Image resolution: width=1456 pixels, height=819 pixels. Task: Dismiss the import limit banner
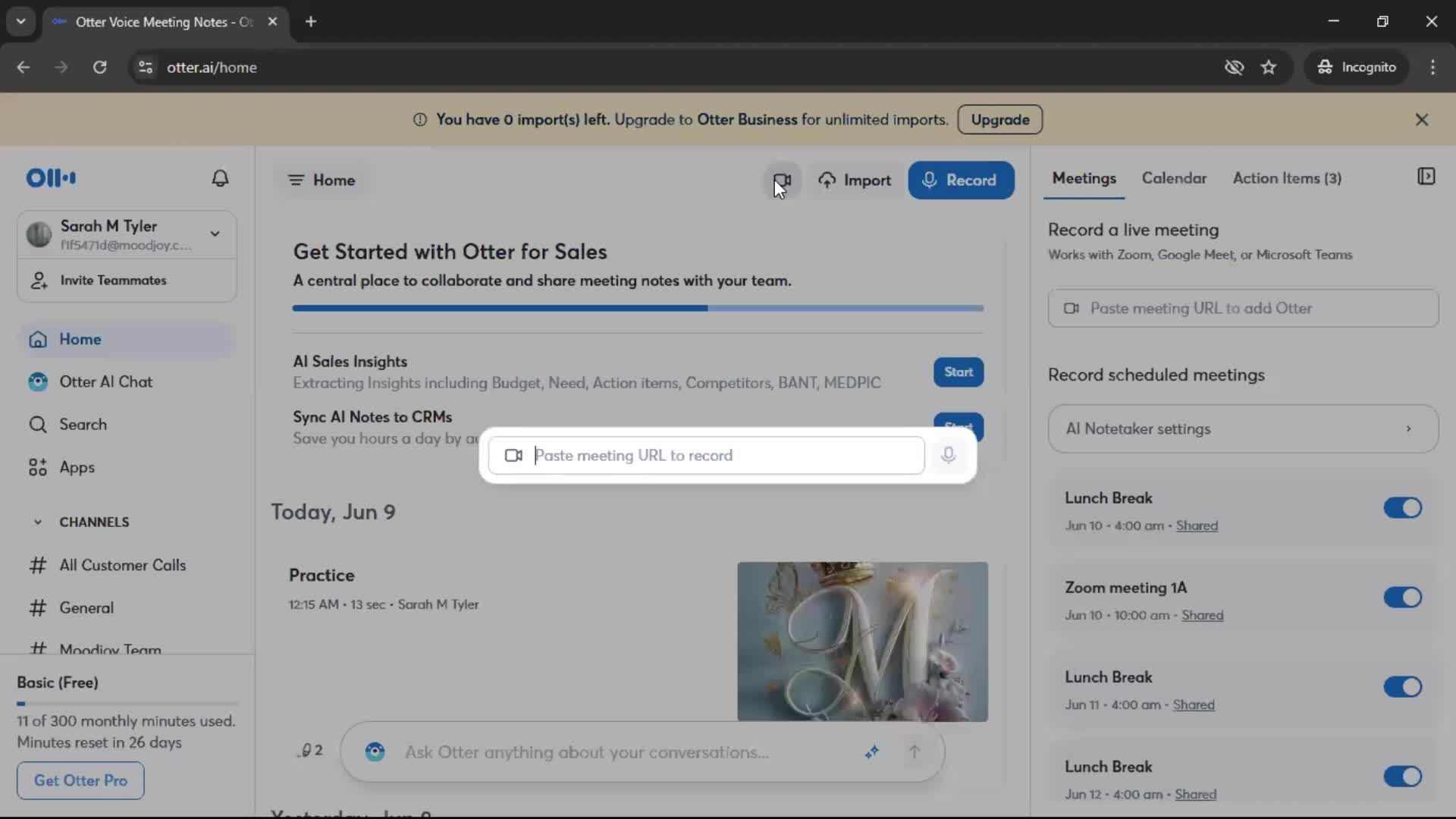1422,120
